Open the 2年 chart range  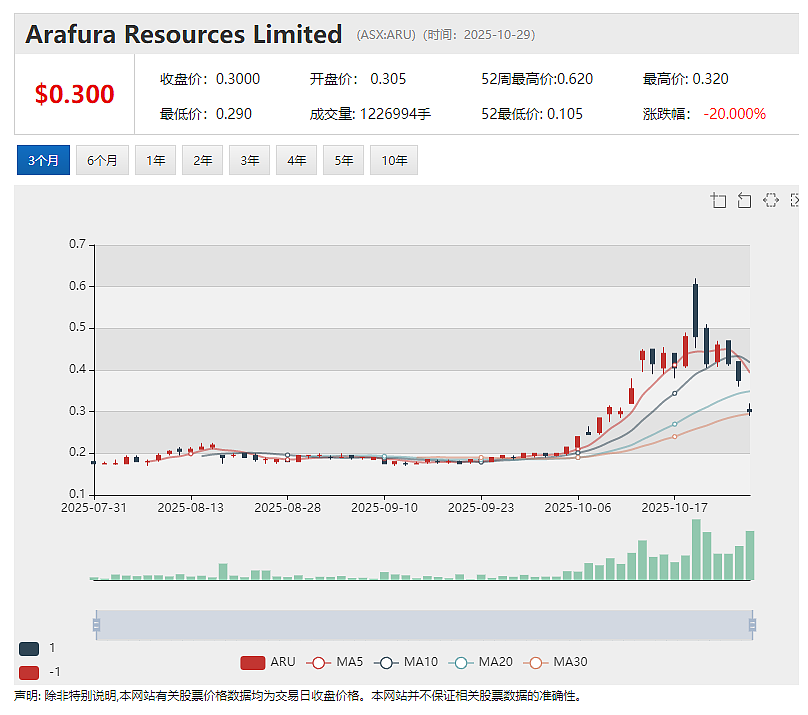(x=203, y=160)
